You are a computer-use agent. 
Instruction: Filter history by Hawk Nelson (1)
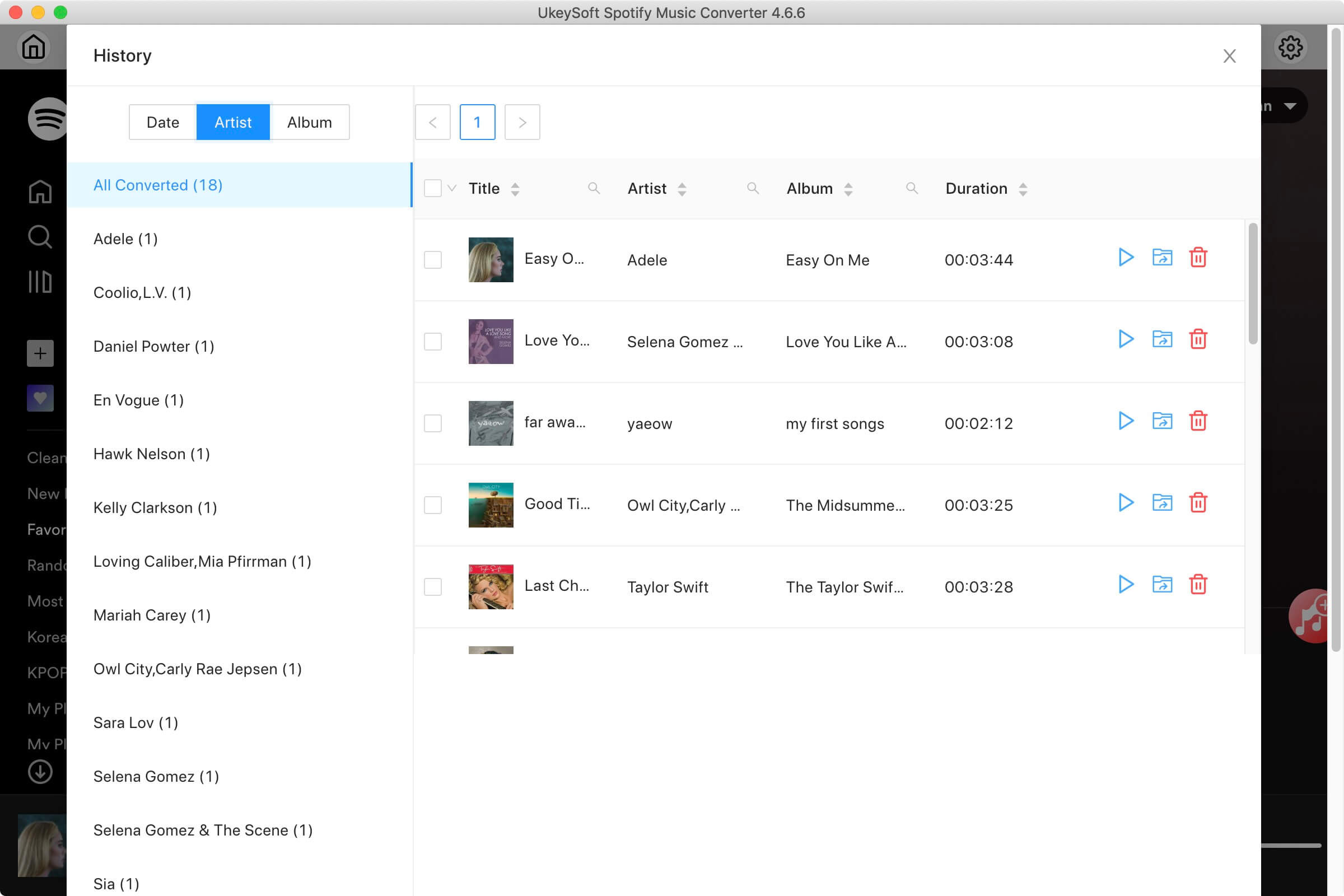click(x=240, y=454)
